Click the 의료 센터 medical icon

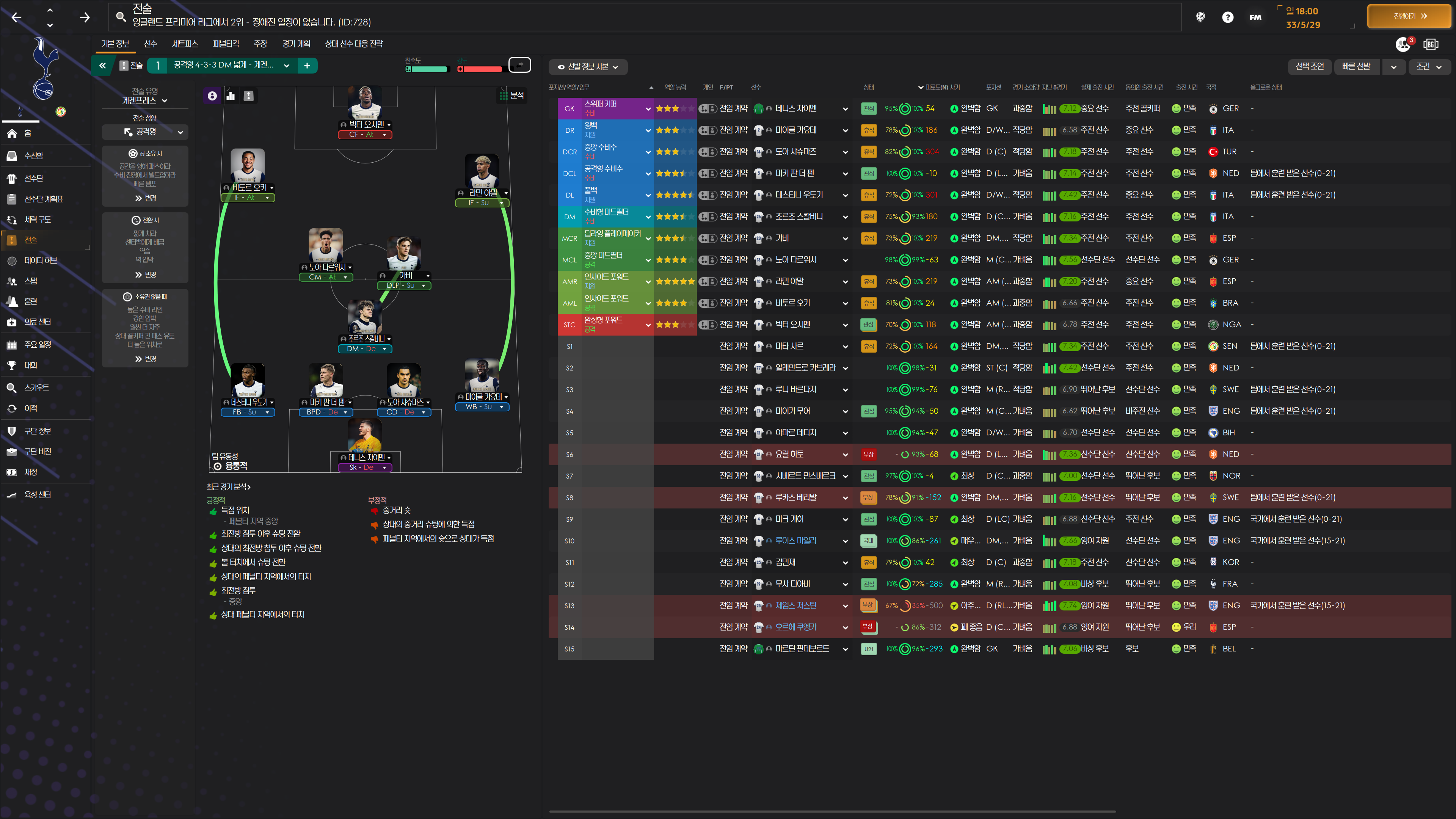pyautogui.click(x=12, y=322)
